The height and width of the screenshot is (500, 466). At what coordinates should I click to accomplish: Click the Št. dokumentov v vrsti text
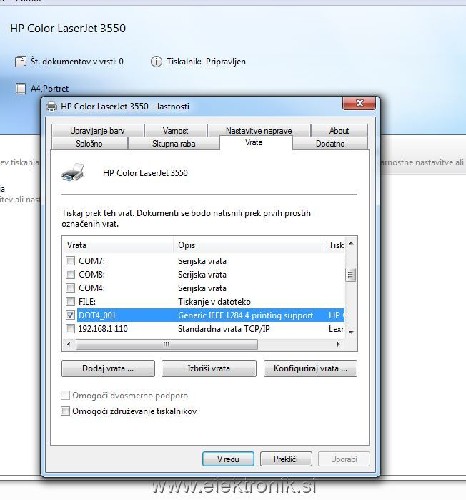pyautogui.click(x=77, y=61)
